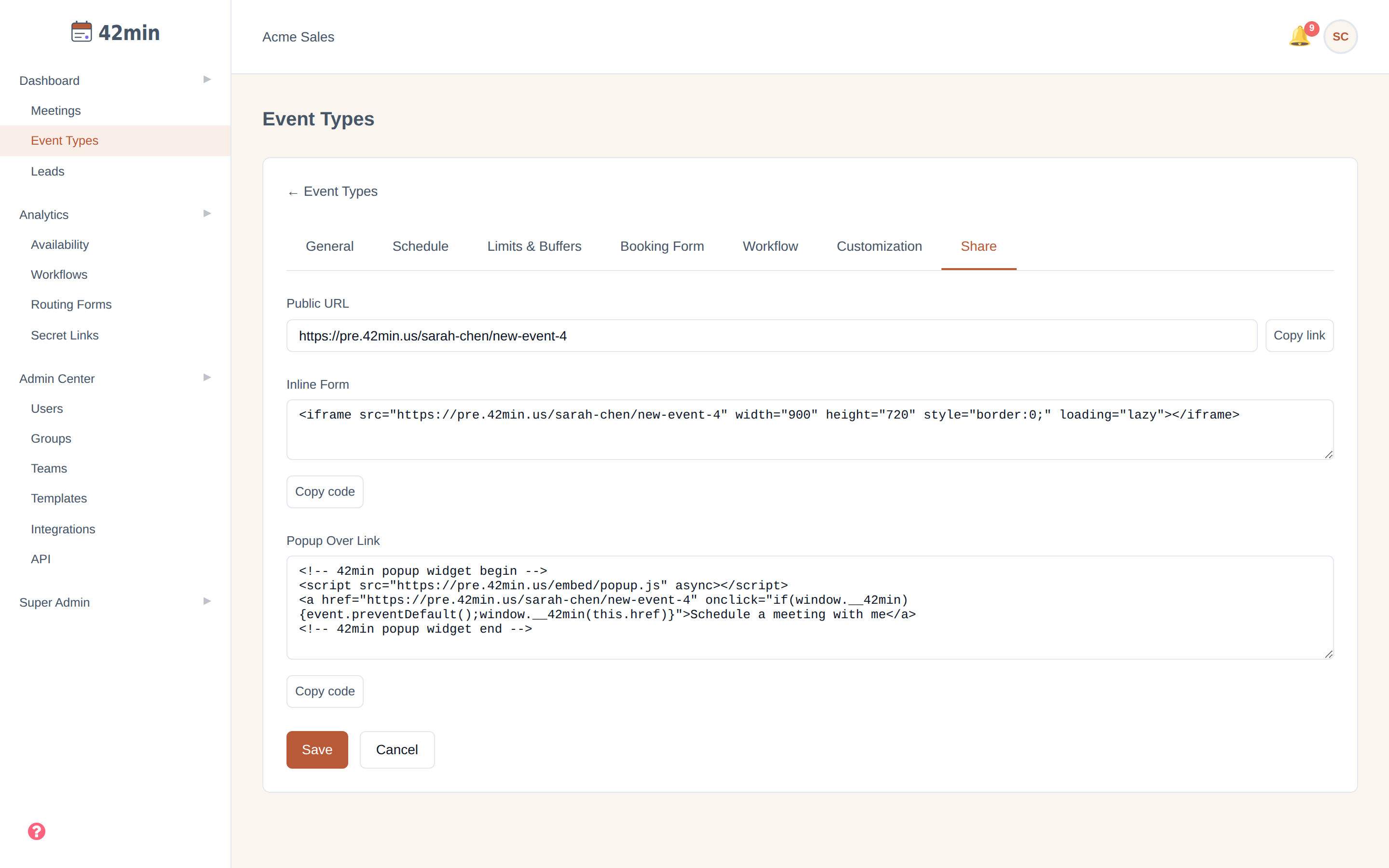Switch to the Schedule tab
This screenshot has height=868, width=1389.
420,246
